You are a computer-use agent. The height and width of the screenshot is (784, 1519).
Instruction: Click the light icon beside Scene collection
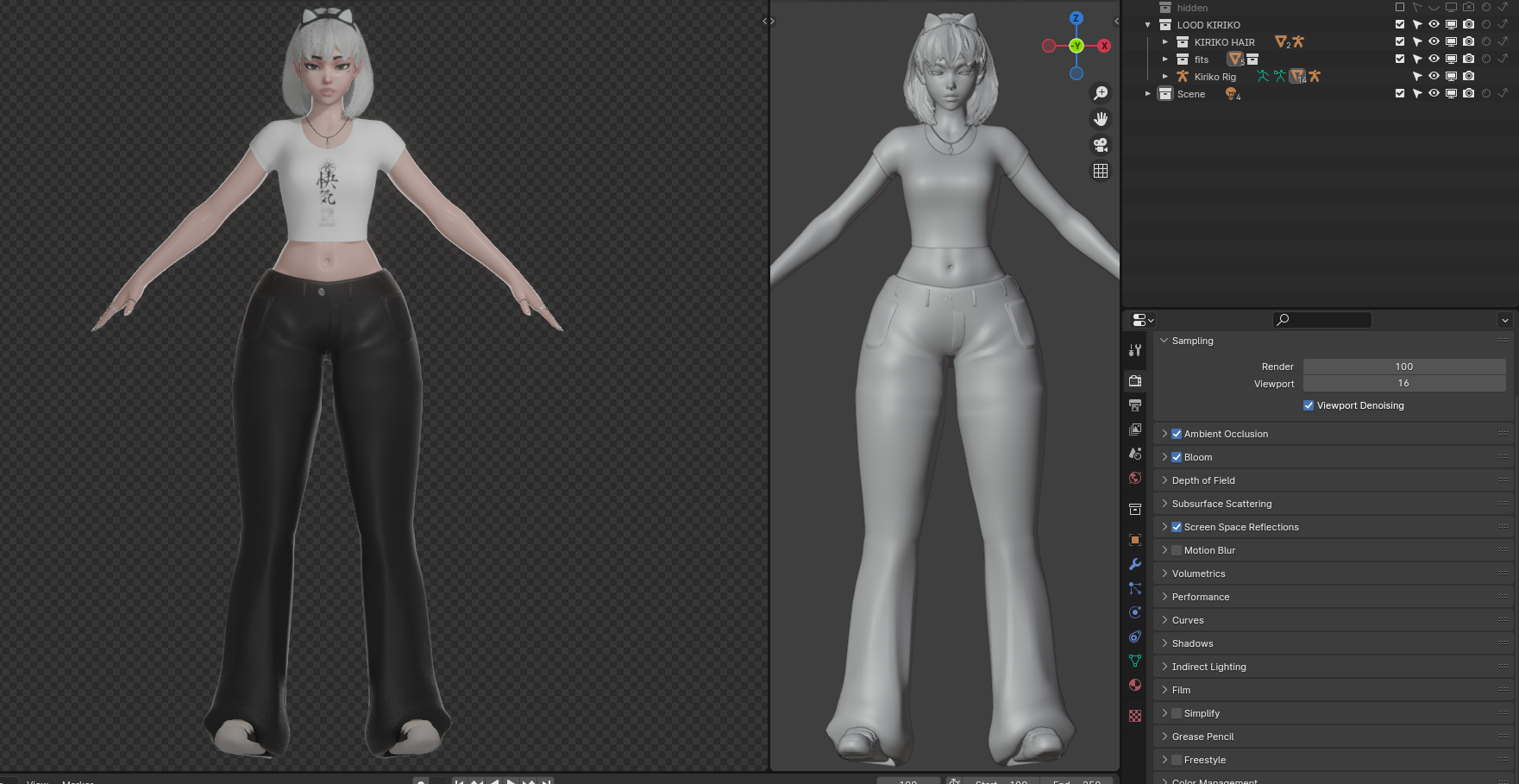click(1232, 93)
